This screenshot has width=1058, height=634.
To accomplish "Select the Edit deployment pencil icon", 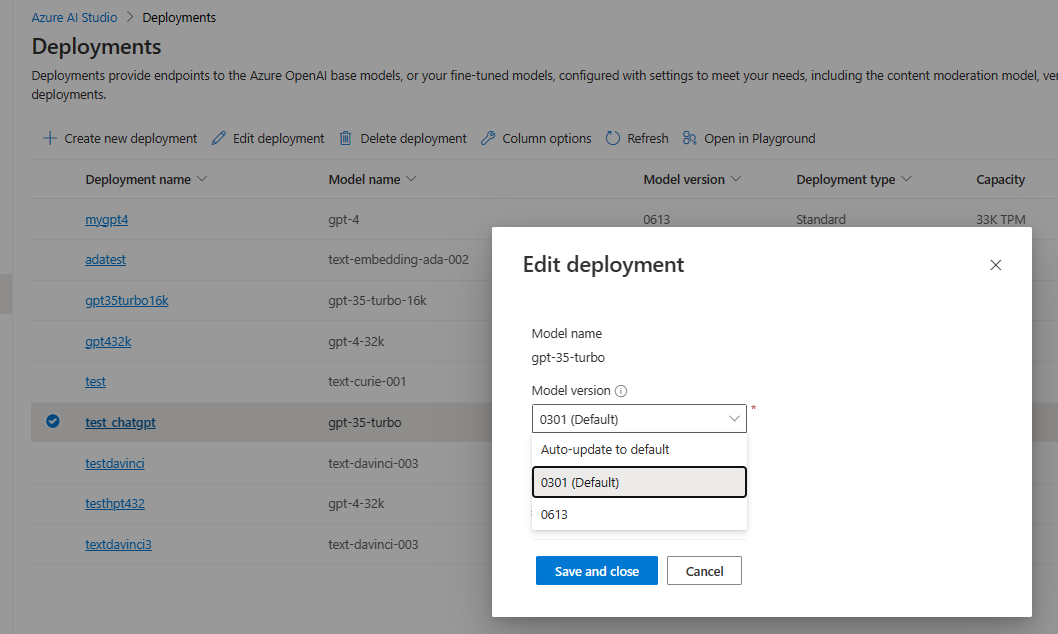I will [x=219, y=138].
